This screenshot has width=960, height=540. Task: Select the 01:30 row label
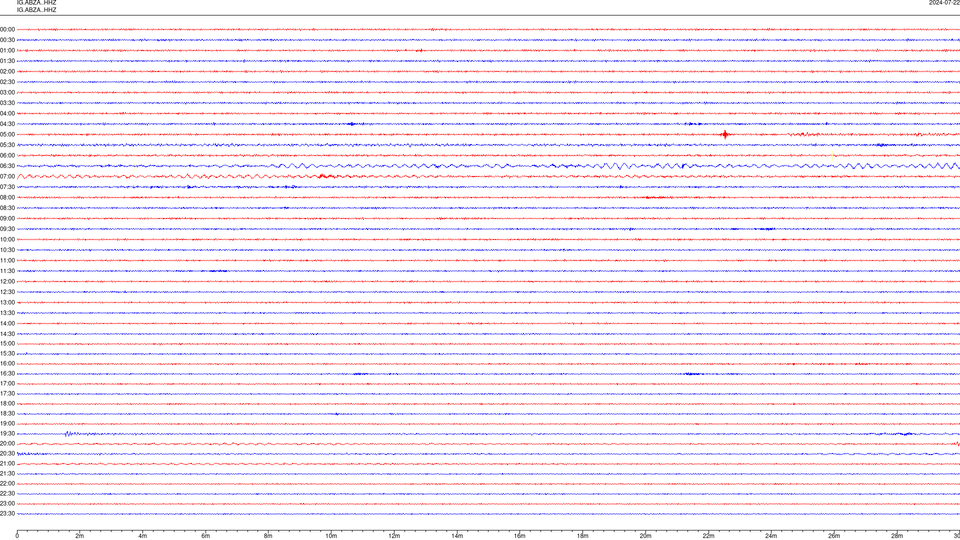click(x=7, y=61)
